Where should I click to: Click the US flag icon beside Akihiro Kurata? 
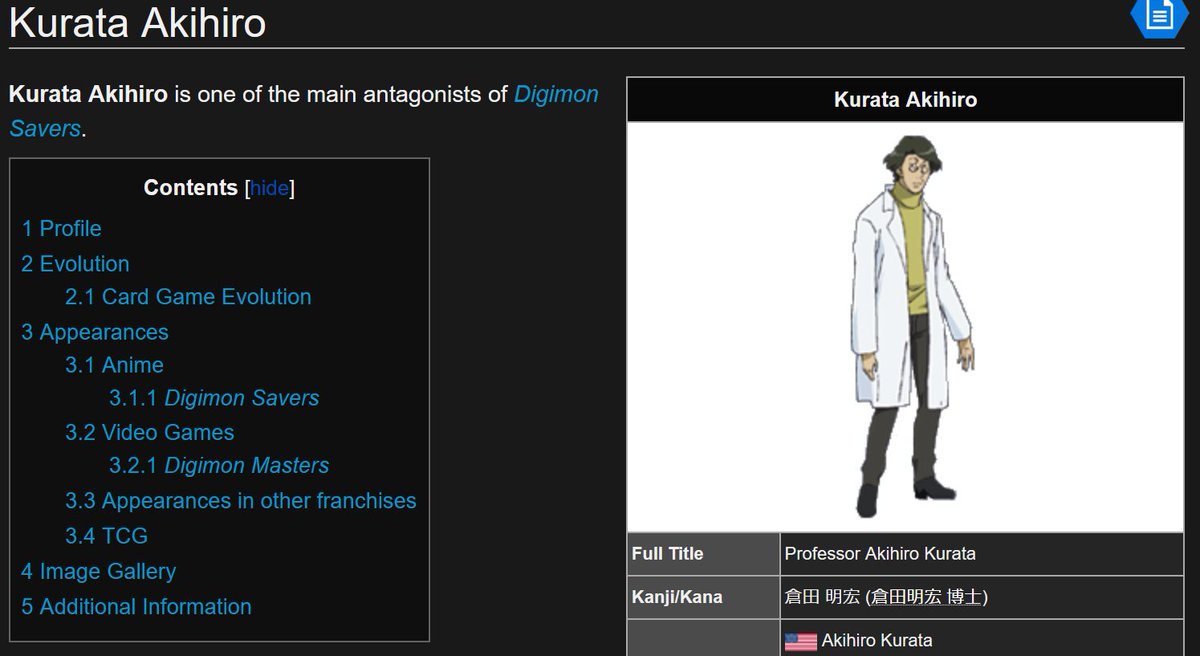click(x=801, y=641)
